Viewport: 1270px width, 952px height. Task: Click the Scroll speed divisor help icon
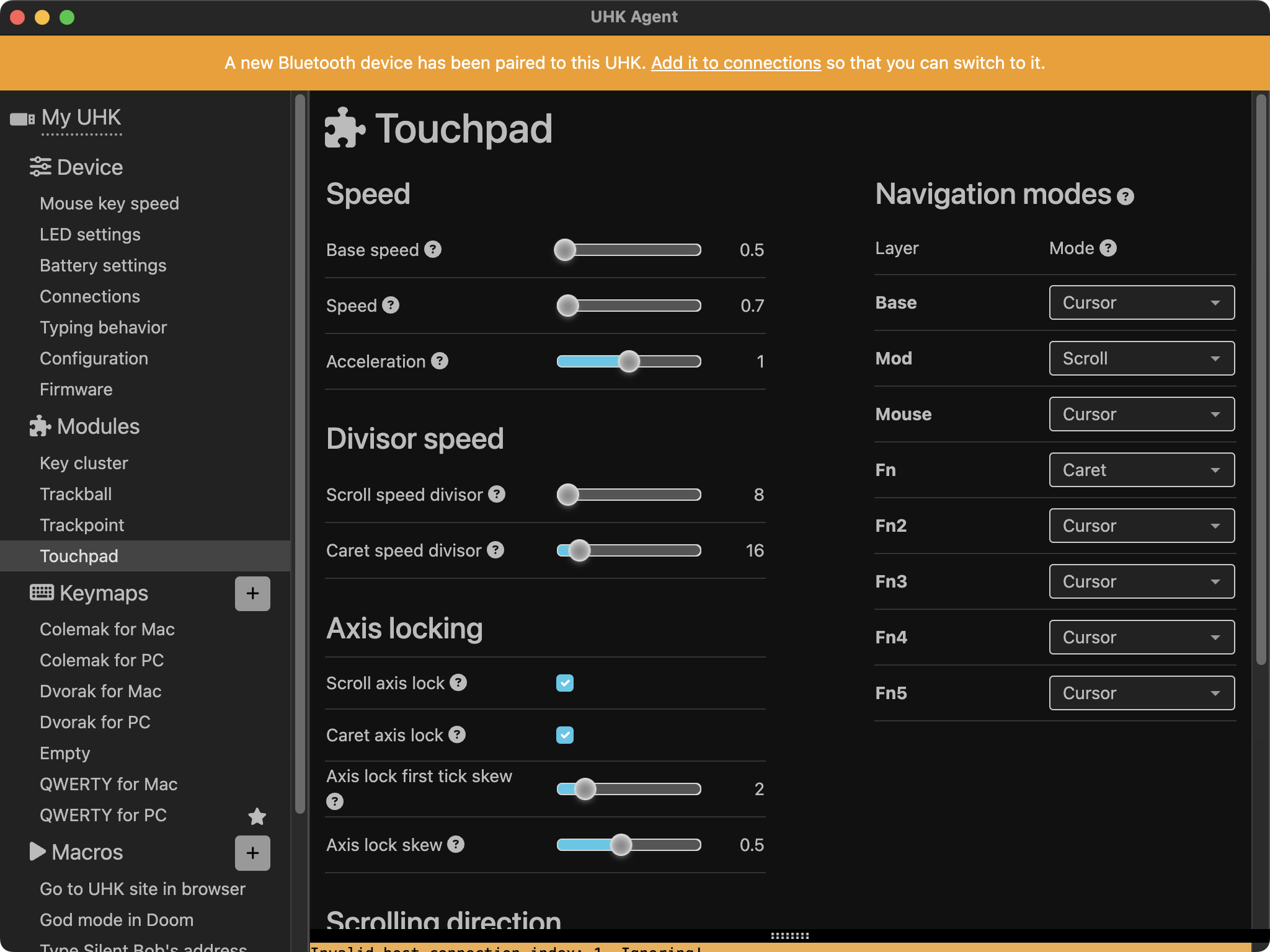(497, 494)
